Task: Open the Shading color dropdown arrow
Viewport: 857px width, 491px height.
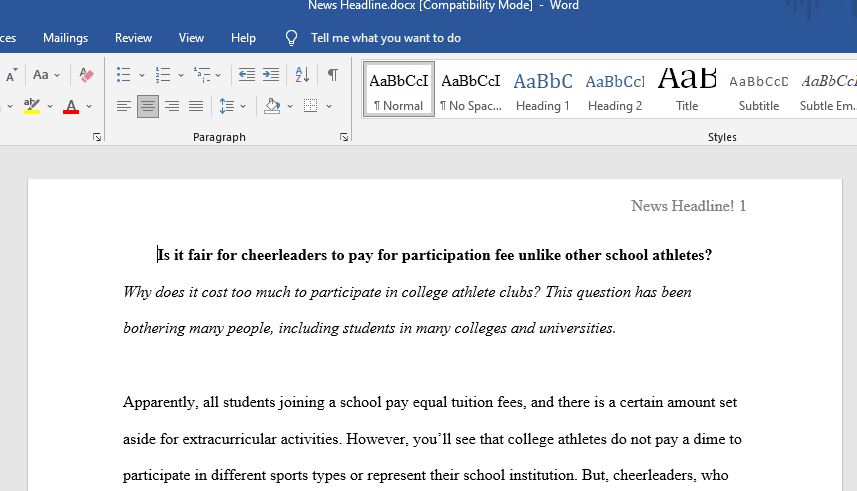Action: (290, 106)
